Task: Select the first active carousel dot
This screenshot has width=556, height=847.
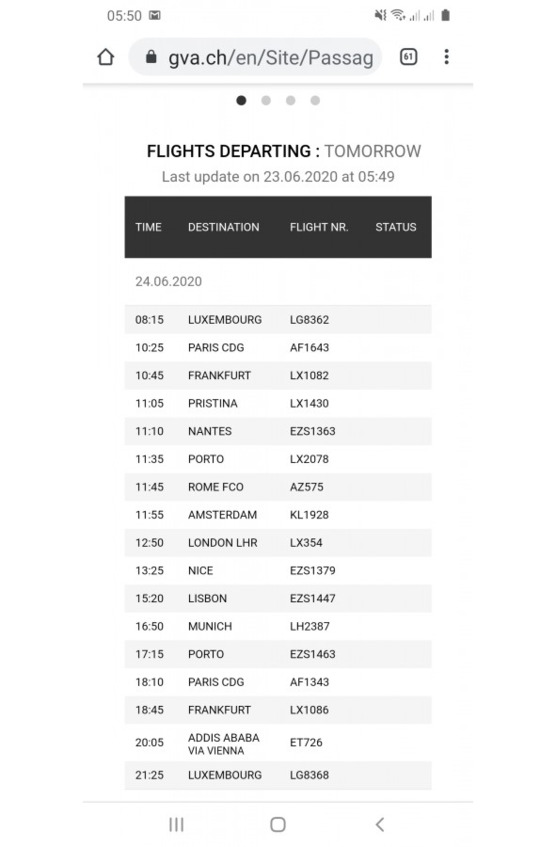Action: pos(242,100)
